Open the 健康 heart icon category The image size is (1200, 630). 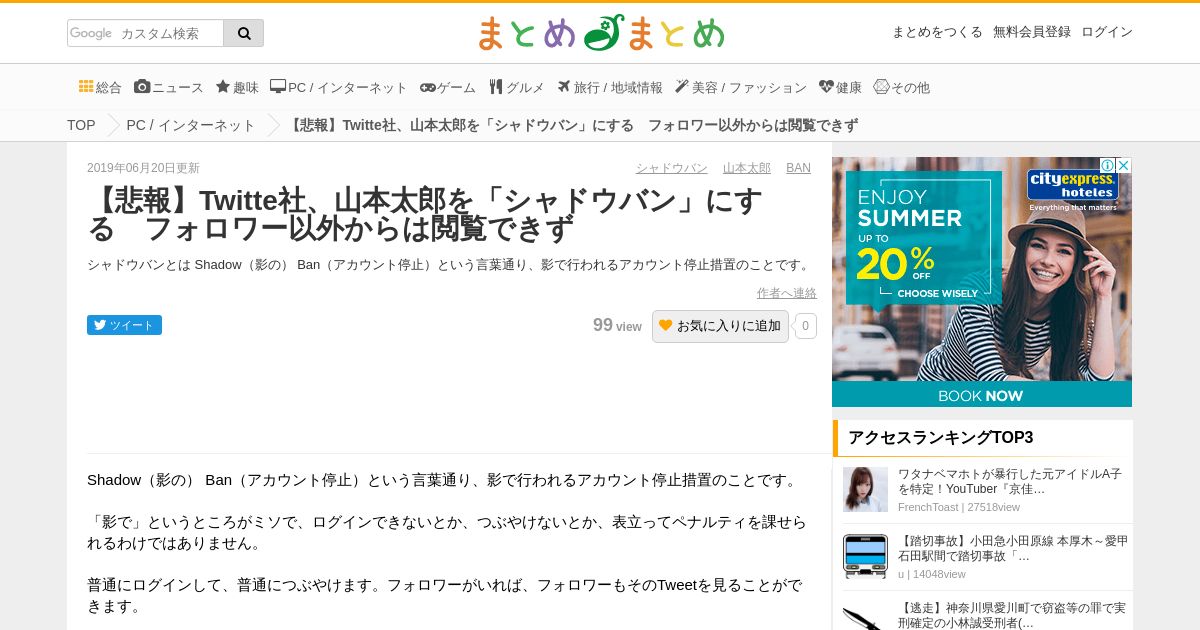click(840, 87)
